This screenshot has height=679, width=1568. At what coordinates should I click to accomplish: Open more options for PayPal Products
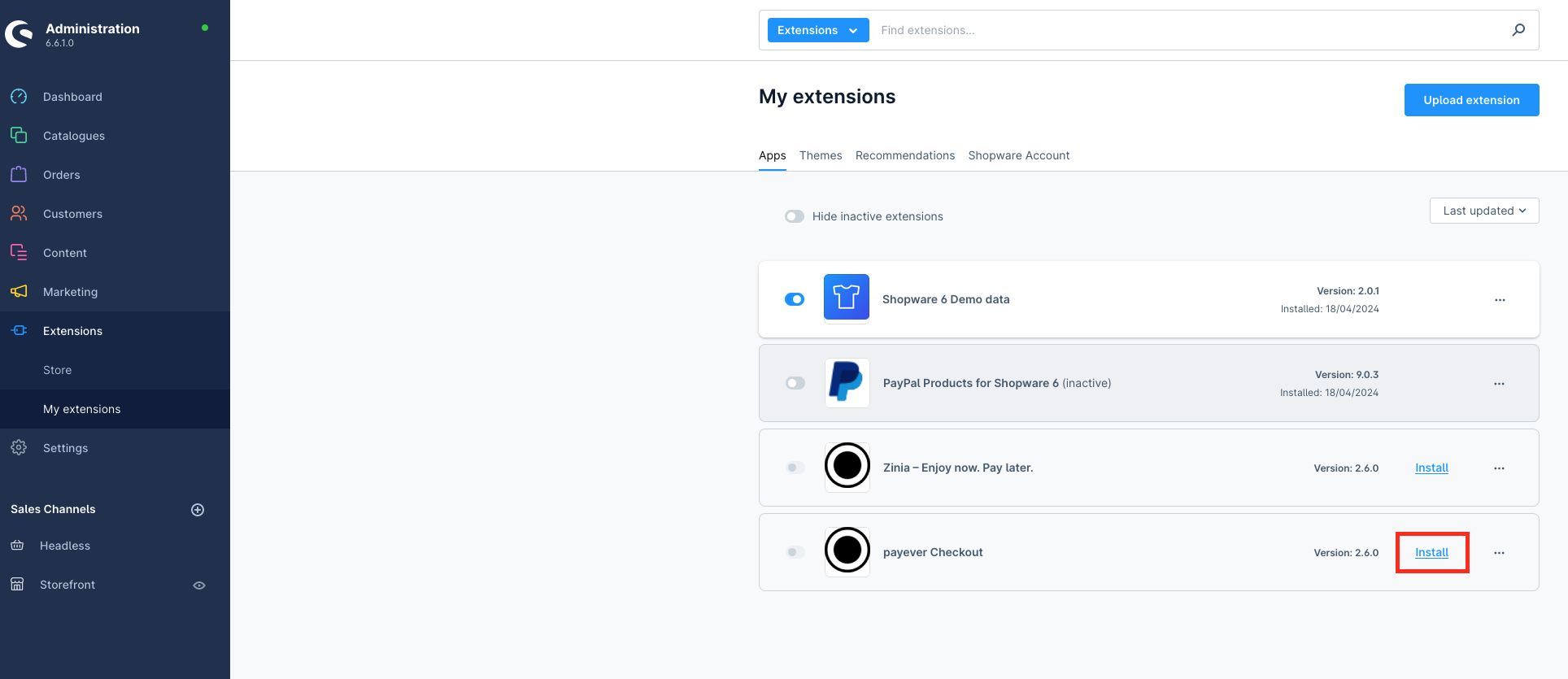(1499, 384)
